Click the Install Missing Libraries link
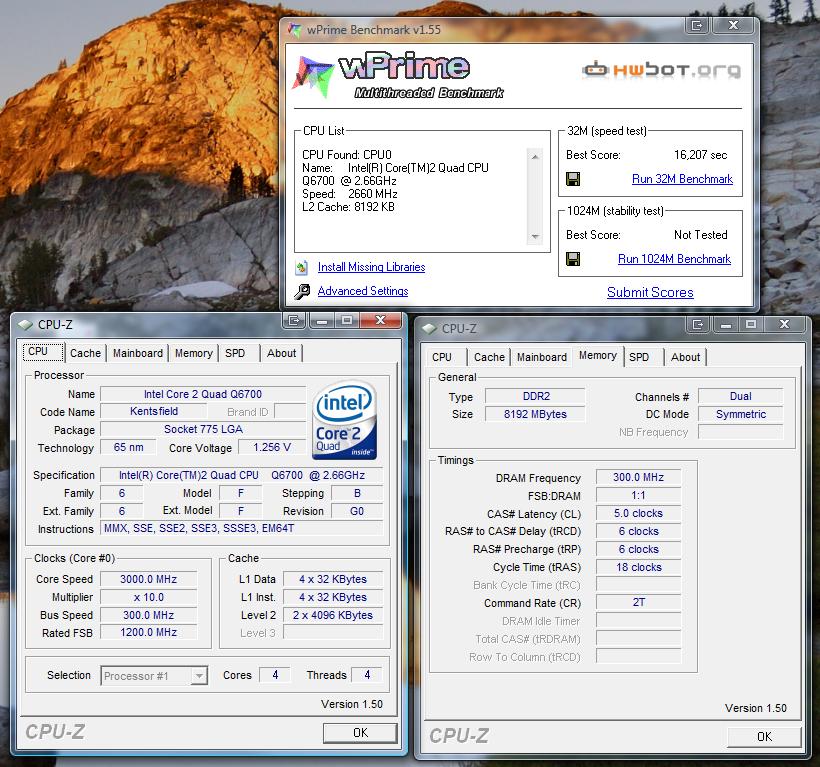The width and height of the screenshot is (820, 767). coord(371,267)
